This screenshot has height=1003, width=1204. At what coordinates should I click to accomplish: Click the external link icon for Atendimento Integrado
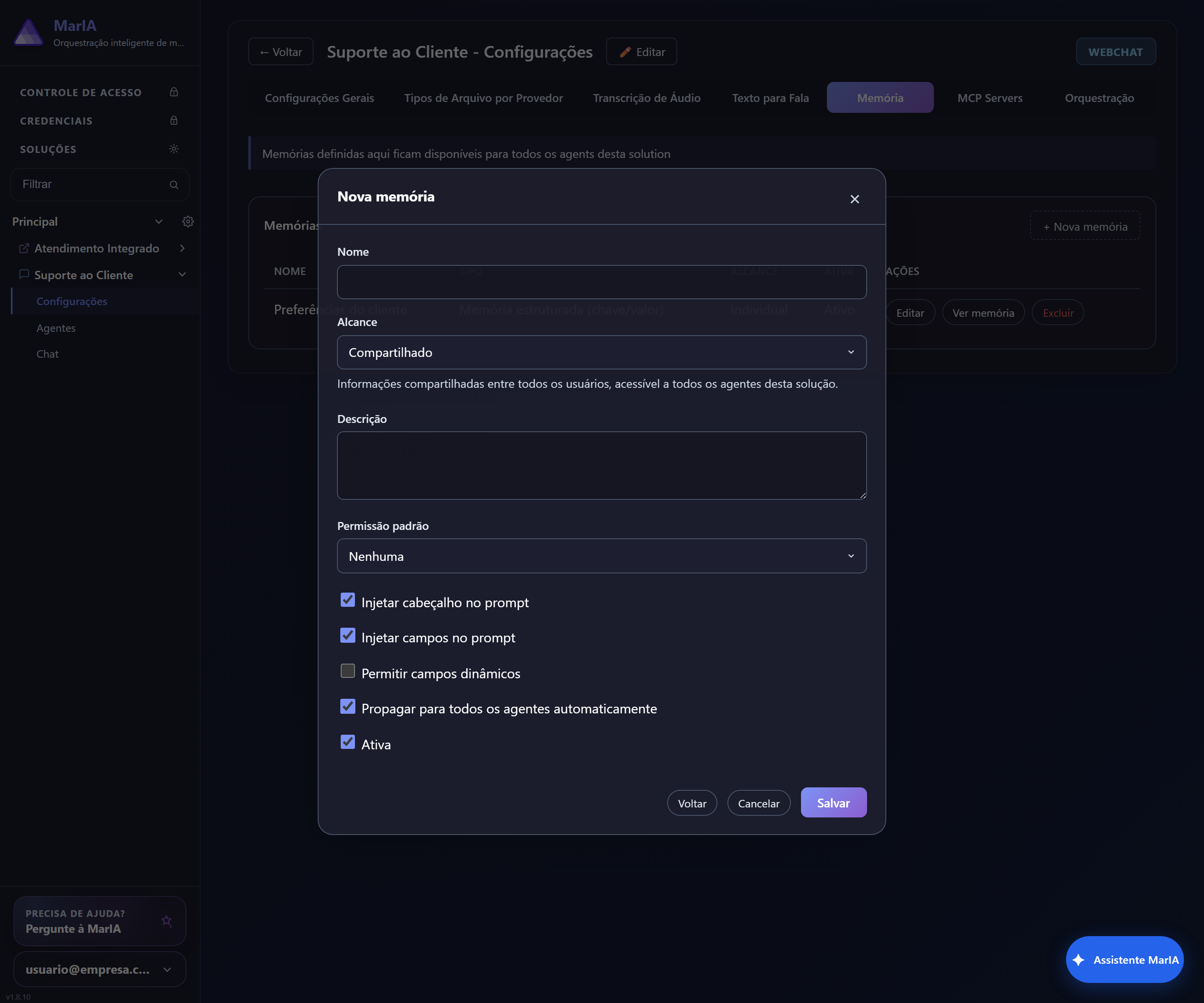[x=24, y=248]
